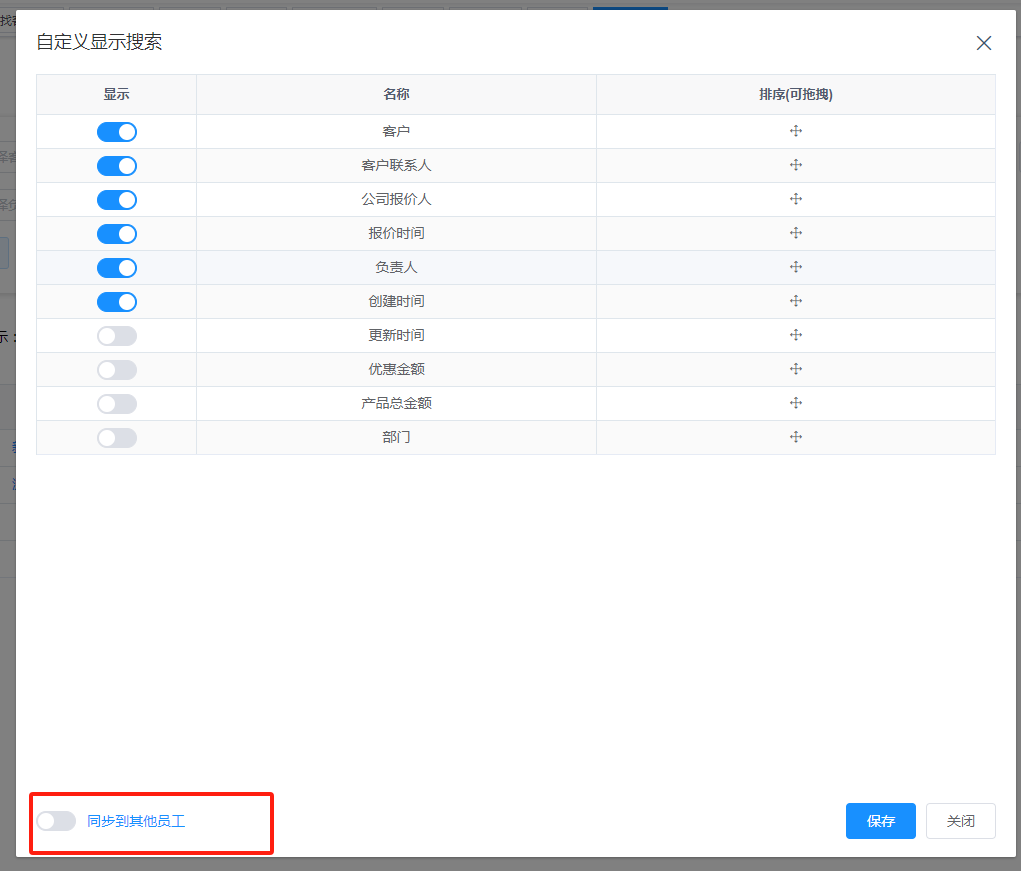The image size is (1021, 871).
Task: Click drag handle icon for 客户联系人 row
Action: (x=796, y=165)
